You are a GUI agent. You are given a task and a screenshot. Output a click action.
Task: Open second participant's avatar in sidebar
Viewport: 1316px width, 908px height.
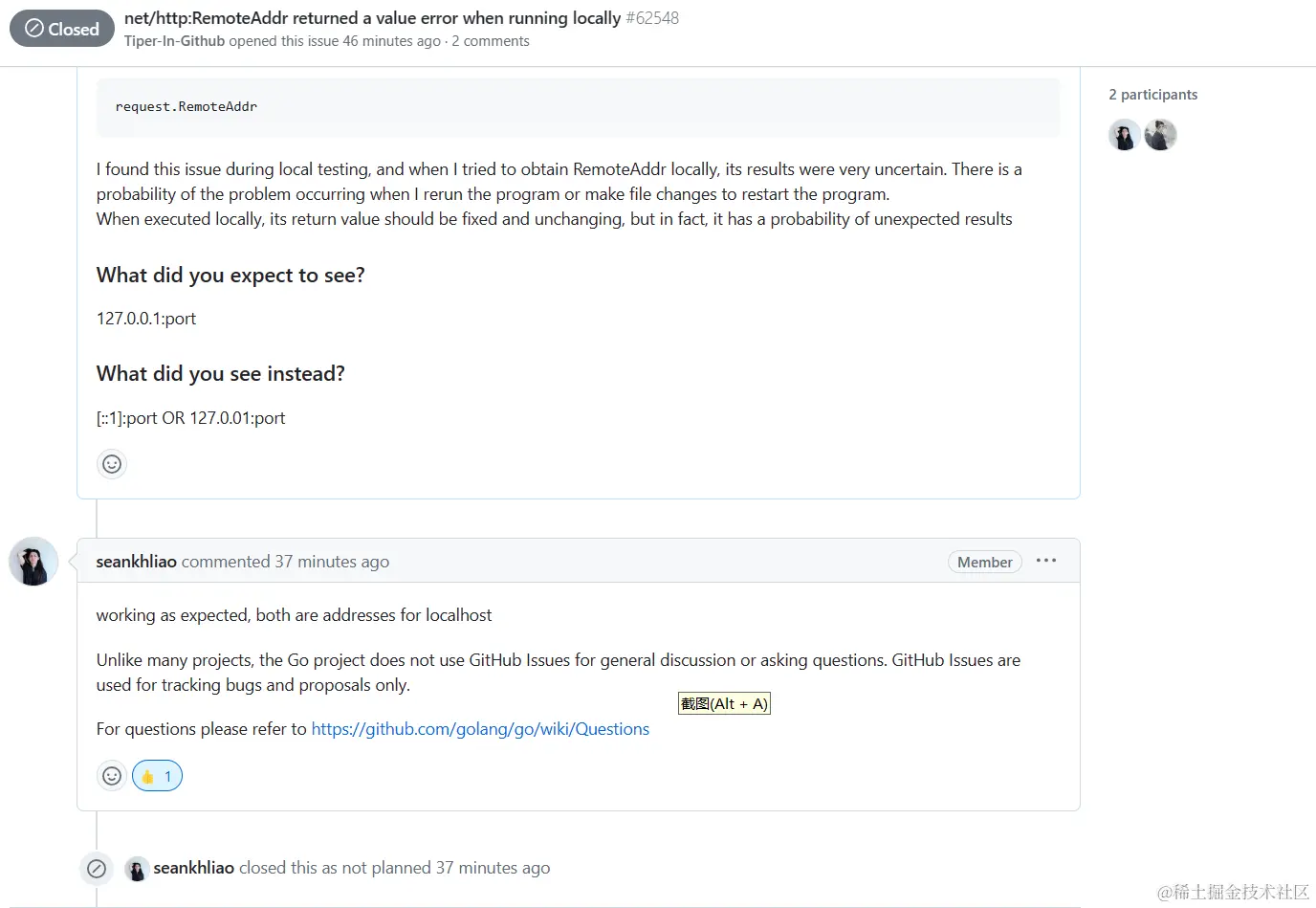tap(1160, 135)
